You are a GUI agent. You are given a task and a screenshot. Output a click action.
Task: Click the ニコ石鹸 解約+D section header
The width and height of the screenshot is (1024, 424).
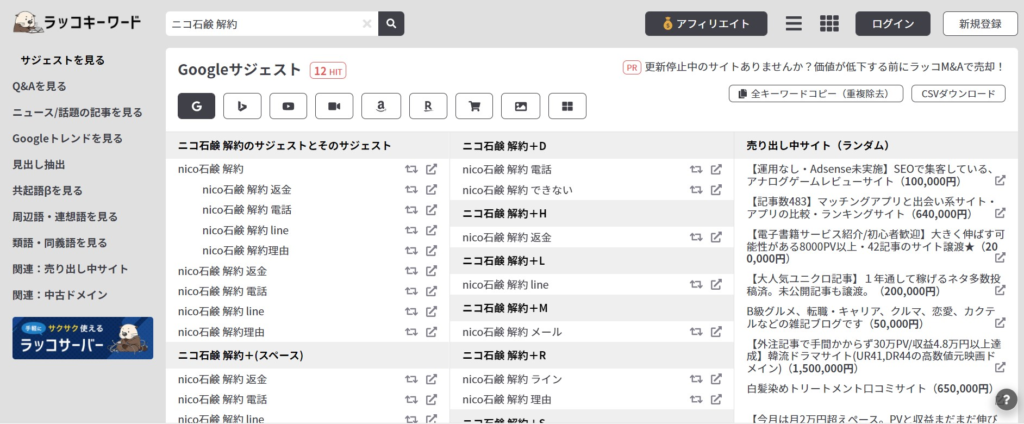click(592, 145)
